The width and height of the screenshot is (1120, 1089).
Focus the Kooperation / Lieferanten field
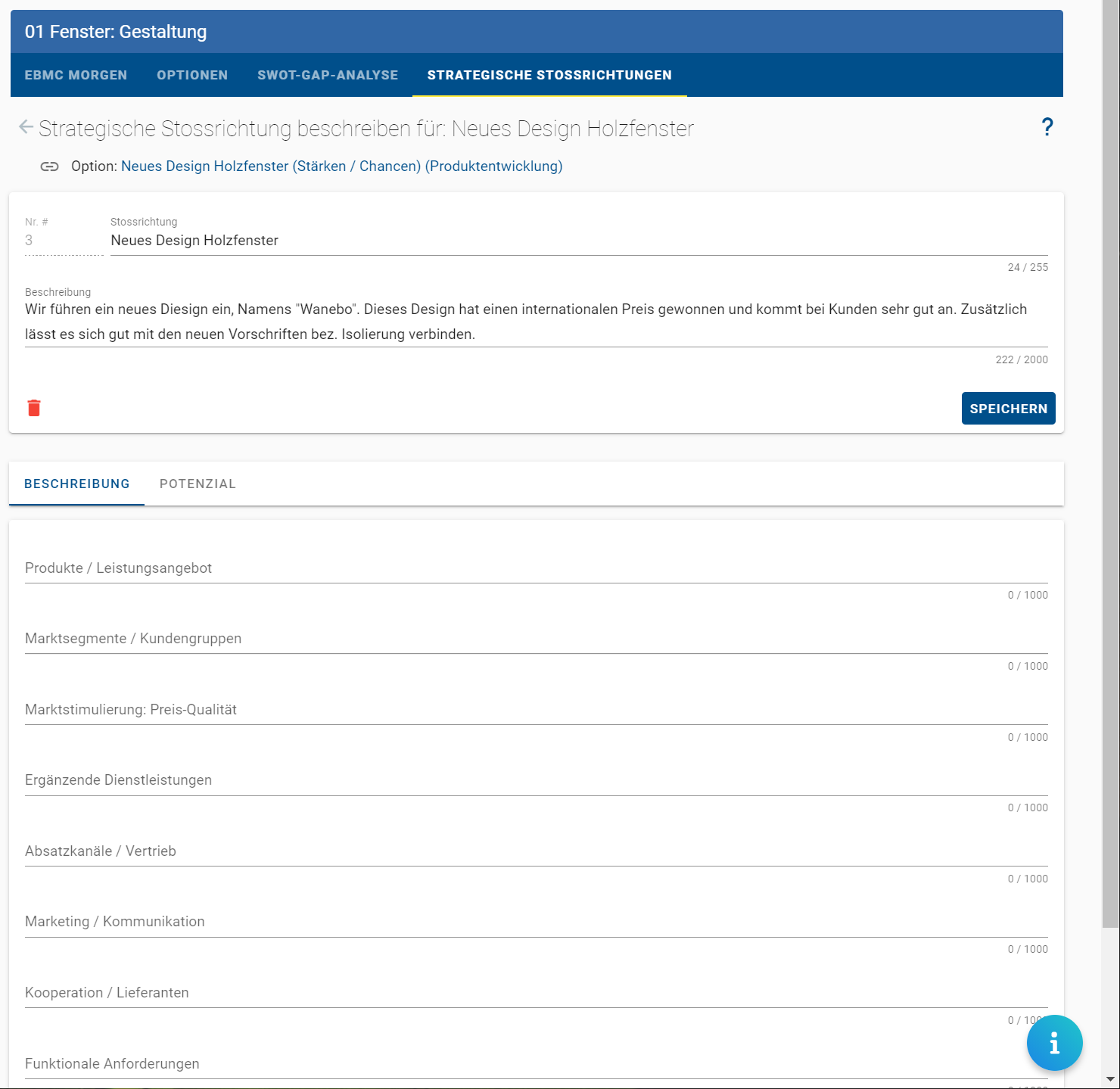pos(537,993)
